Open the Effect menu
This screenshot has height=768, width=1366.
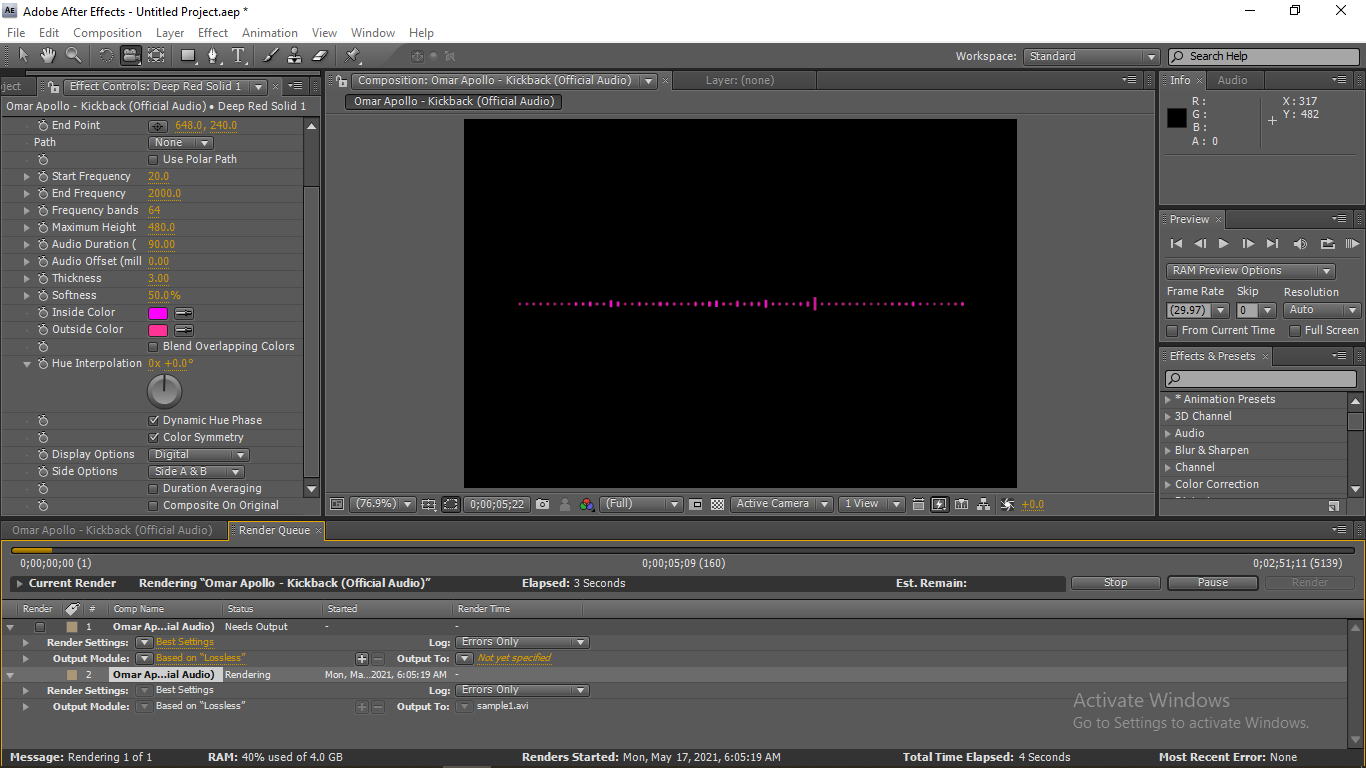click(x=213, y=33)
